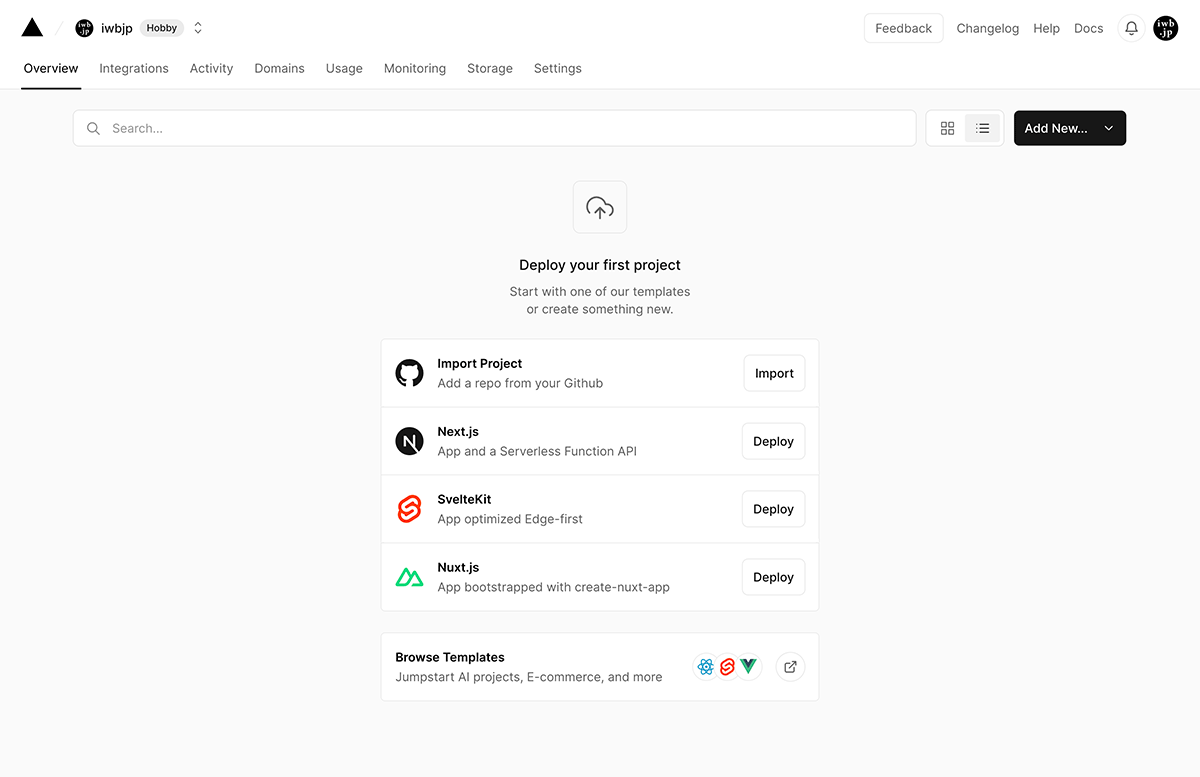Click the Add New button
1200x777 pixels.
tap(1070, 128)
